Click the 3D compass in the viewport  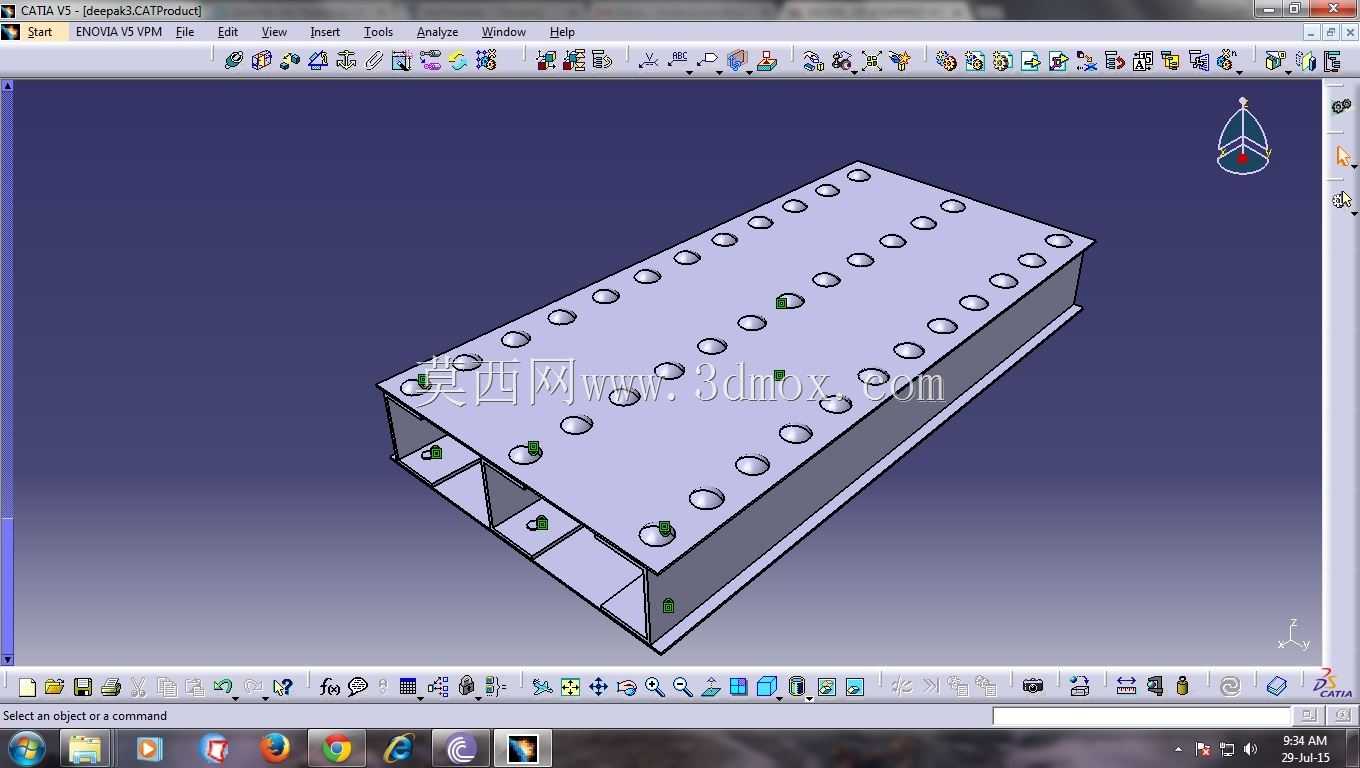click(1243, 136)
